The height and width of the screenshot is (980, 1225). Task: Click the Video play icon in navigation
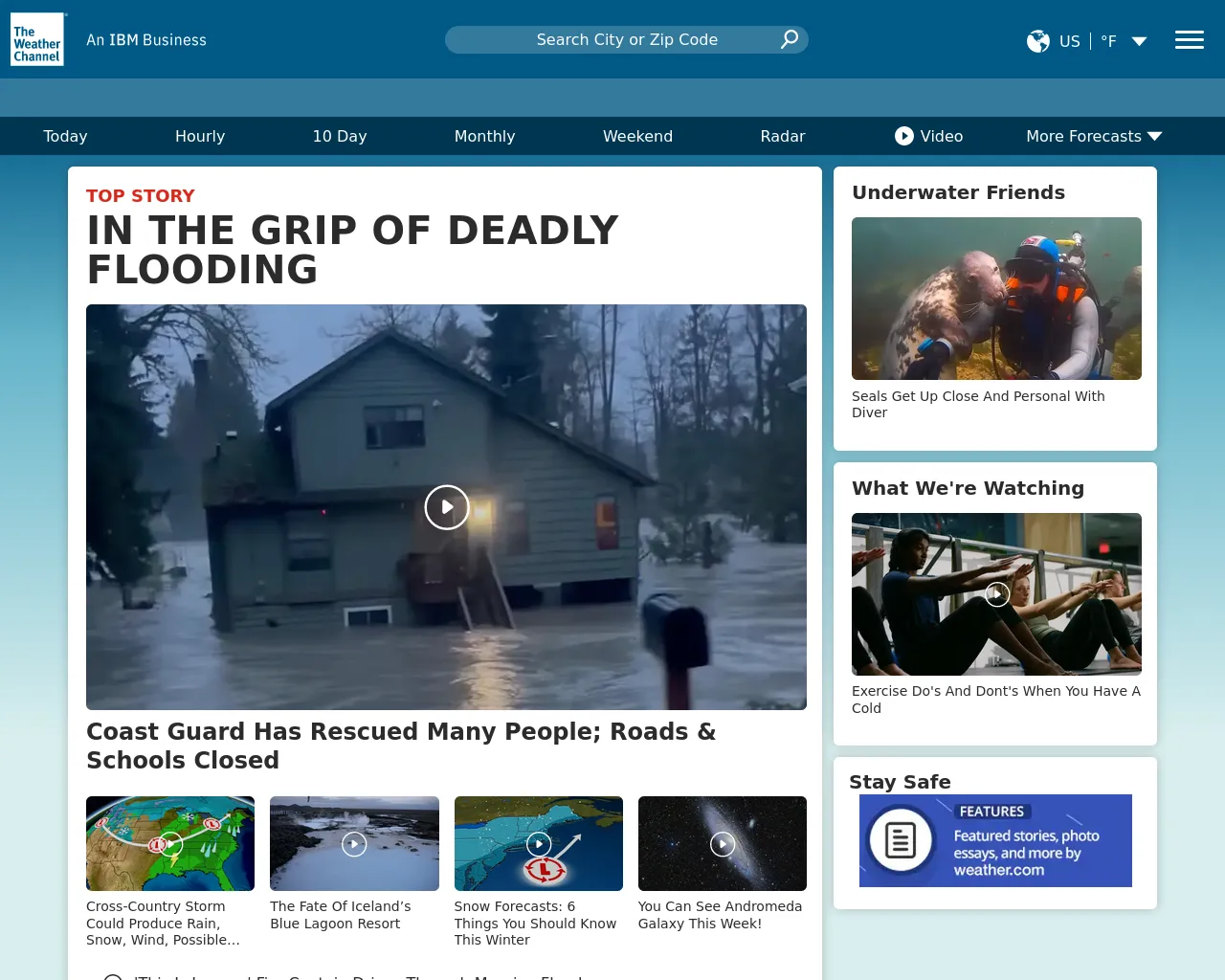point(903,136)
